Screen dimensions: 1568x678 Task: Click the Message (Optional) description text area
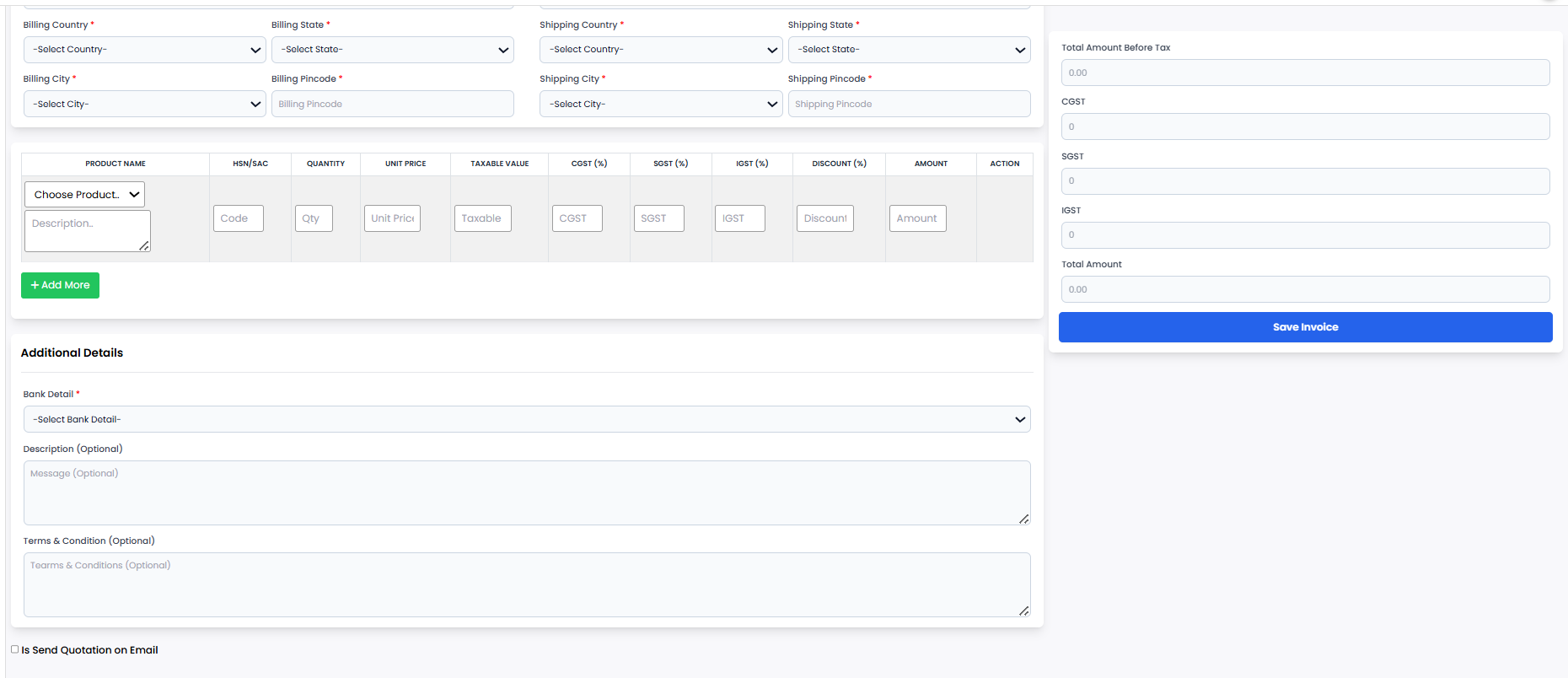pos(527,492)
